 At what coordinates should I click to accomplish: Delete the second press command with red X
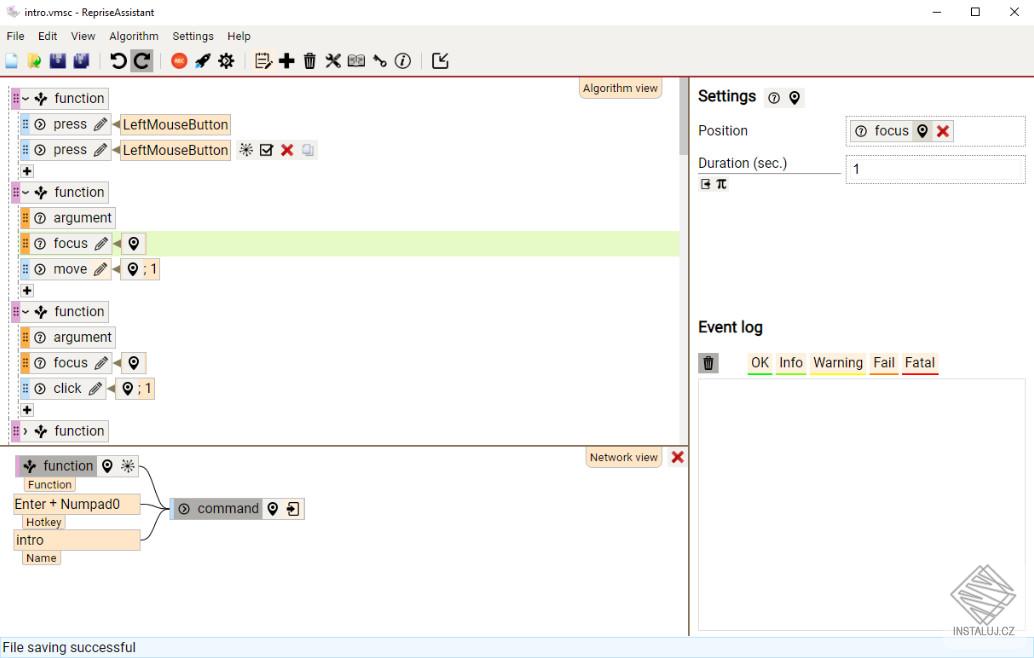(x=287, y=150)
